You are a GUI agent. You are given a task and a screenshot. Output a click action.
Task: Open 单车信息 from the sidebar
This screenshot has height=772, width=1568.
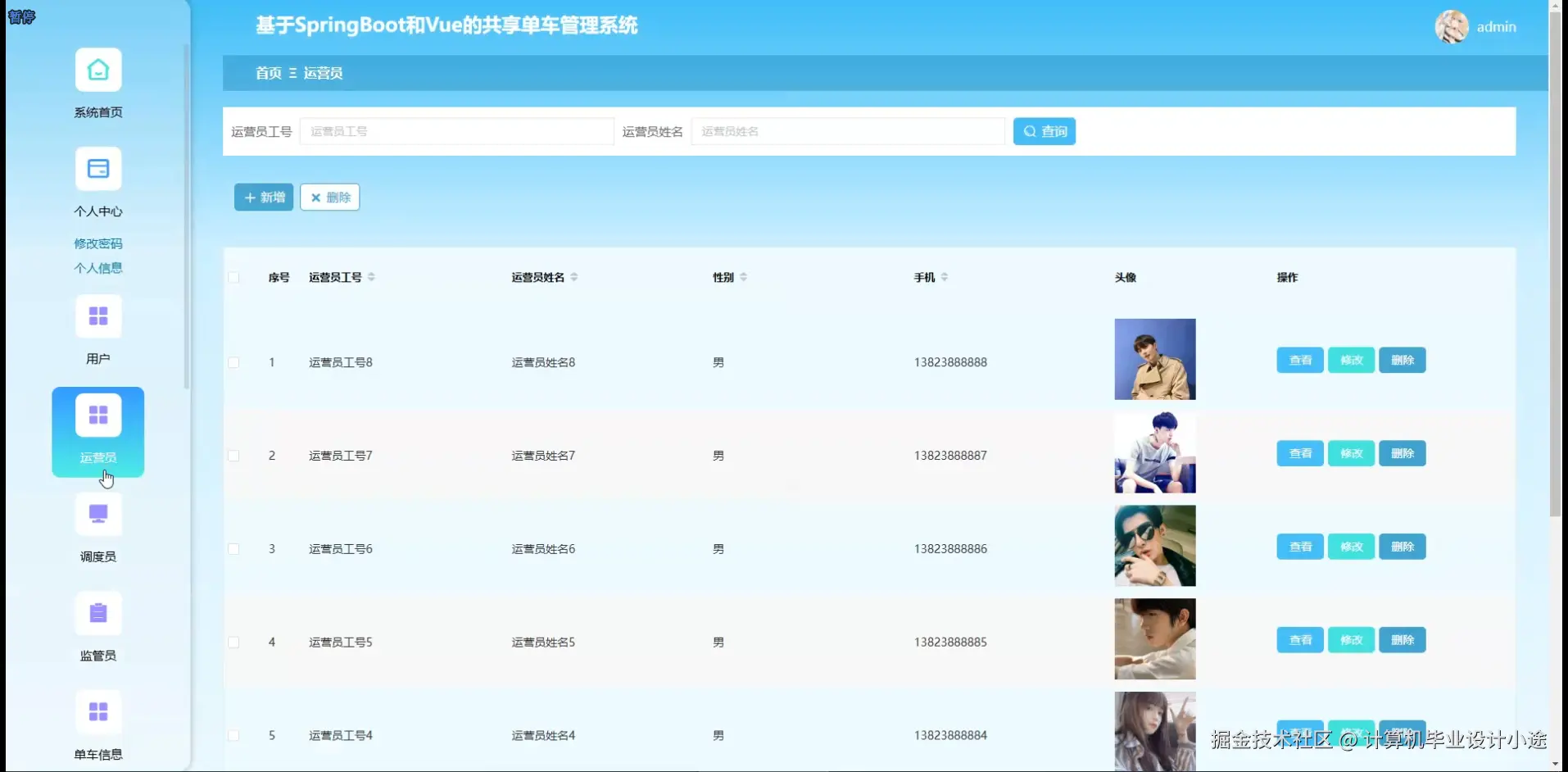tap(97, 712)
